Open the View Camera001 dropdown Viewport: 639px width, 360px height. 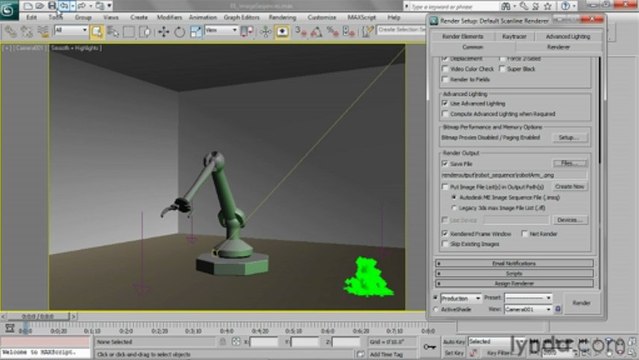[528, 309]
